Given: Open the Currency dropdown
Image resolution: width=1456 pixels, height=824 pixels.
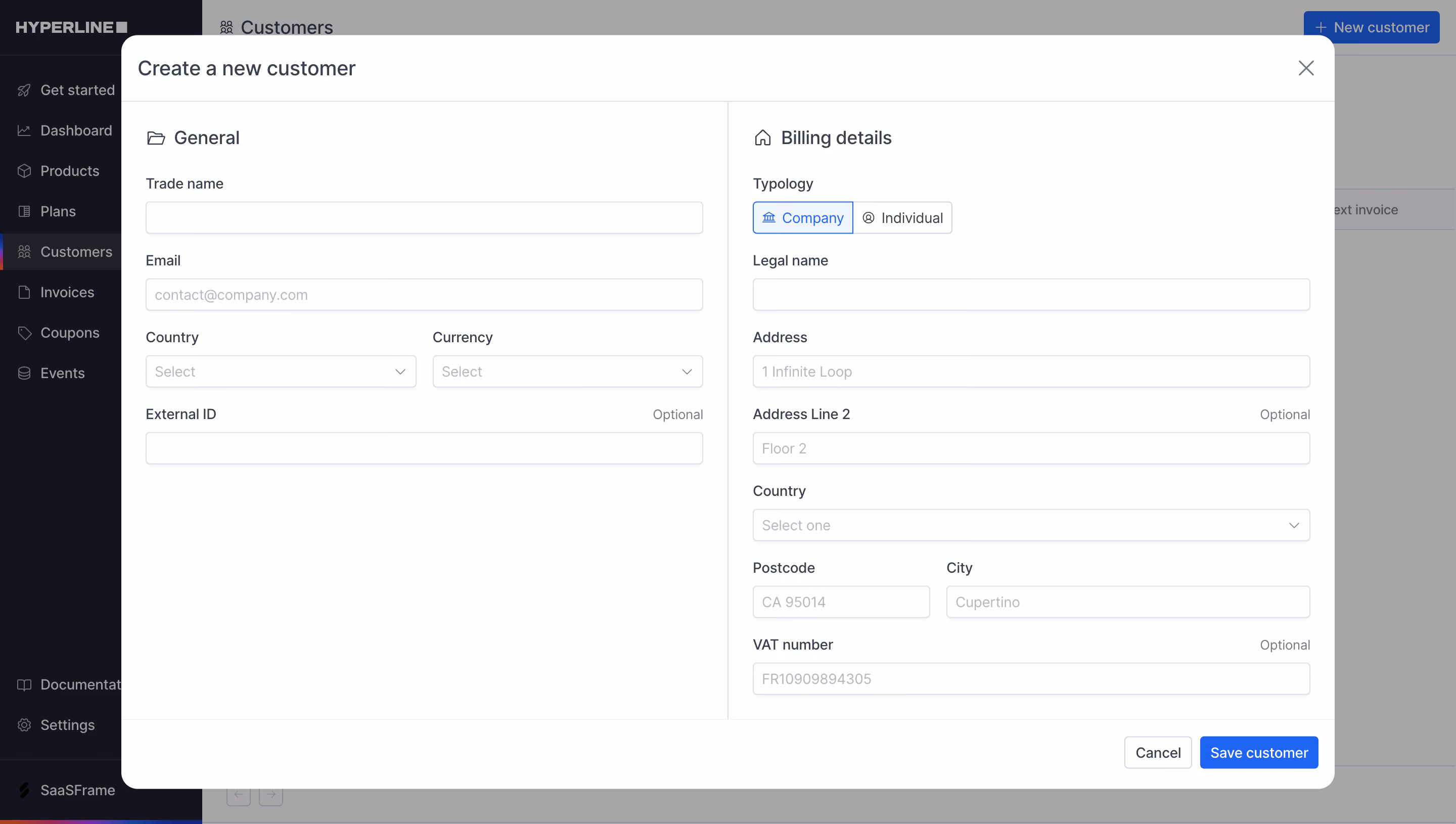Looking at the screenshot, I should click(x=567, y=372).
